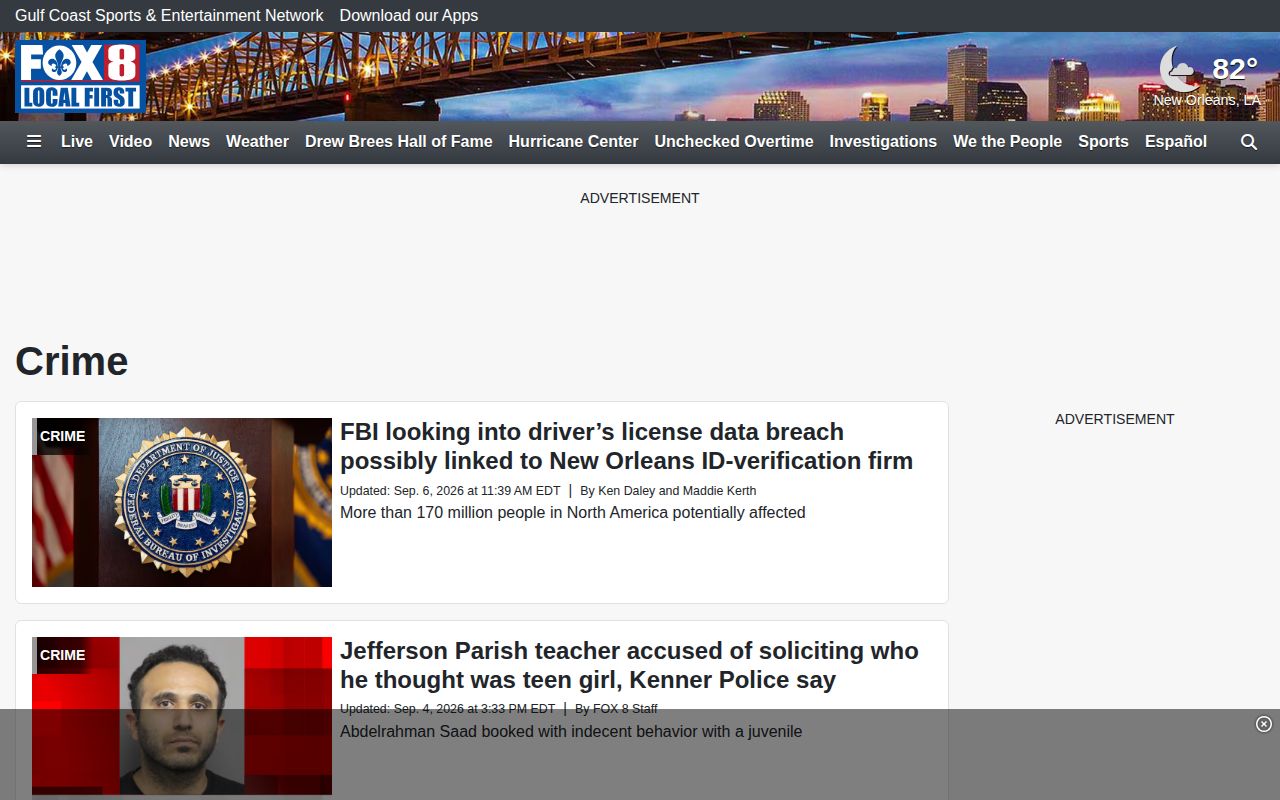This screenshot has height=800, width=1280.
Task: Close the bottom overlay banner
Action: coord(1264,724)
